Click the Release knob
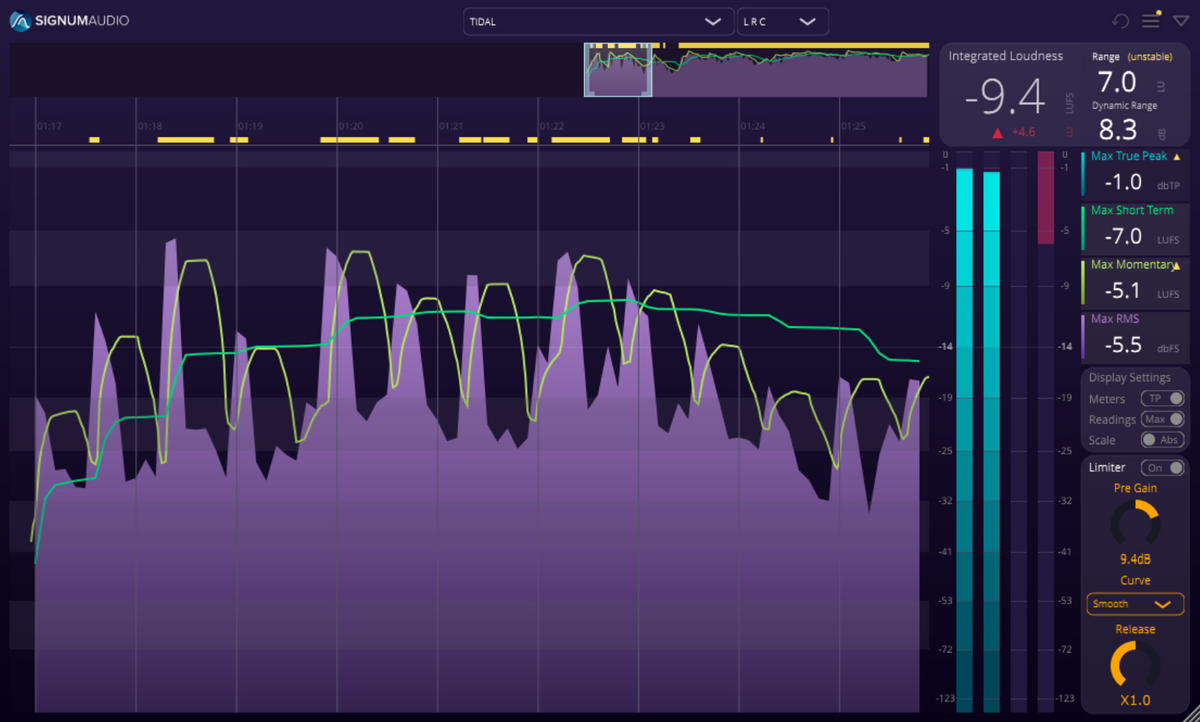 pos(1135,664)
